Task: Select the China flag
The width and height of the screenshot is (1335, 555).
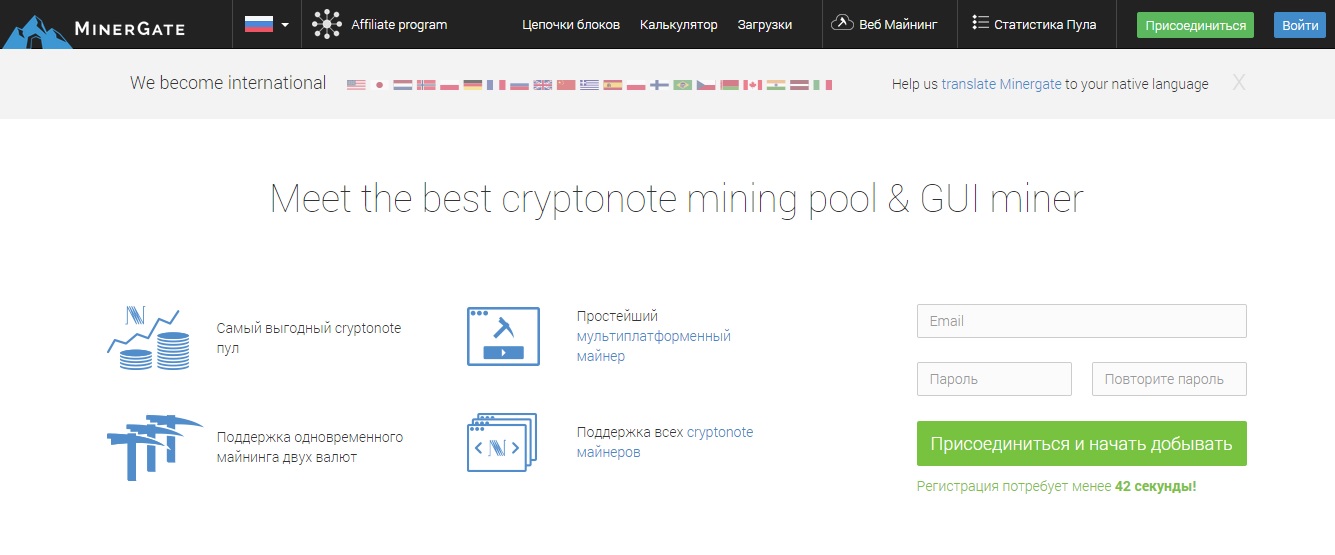Action: (x=566, y=85)
